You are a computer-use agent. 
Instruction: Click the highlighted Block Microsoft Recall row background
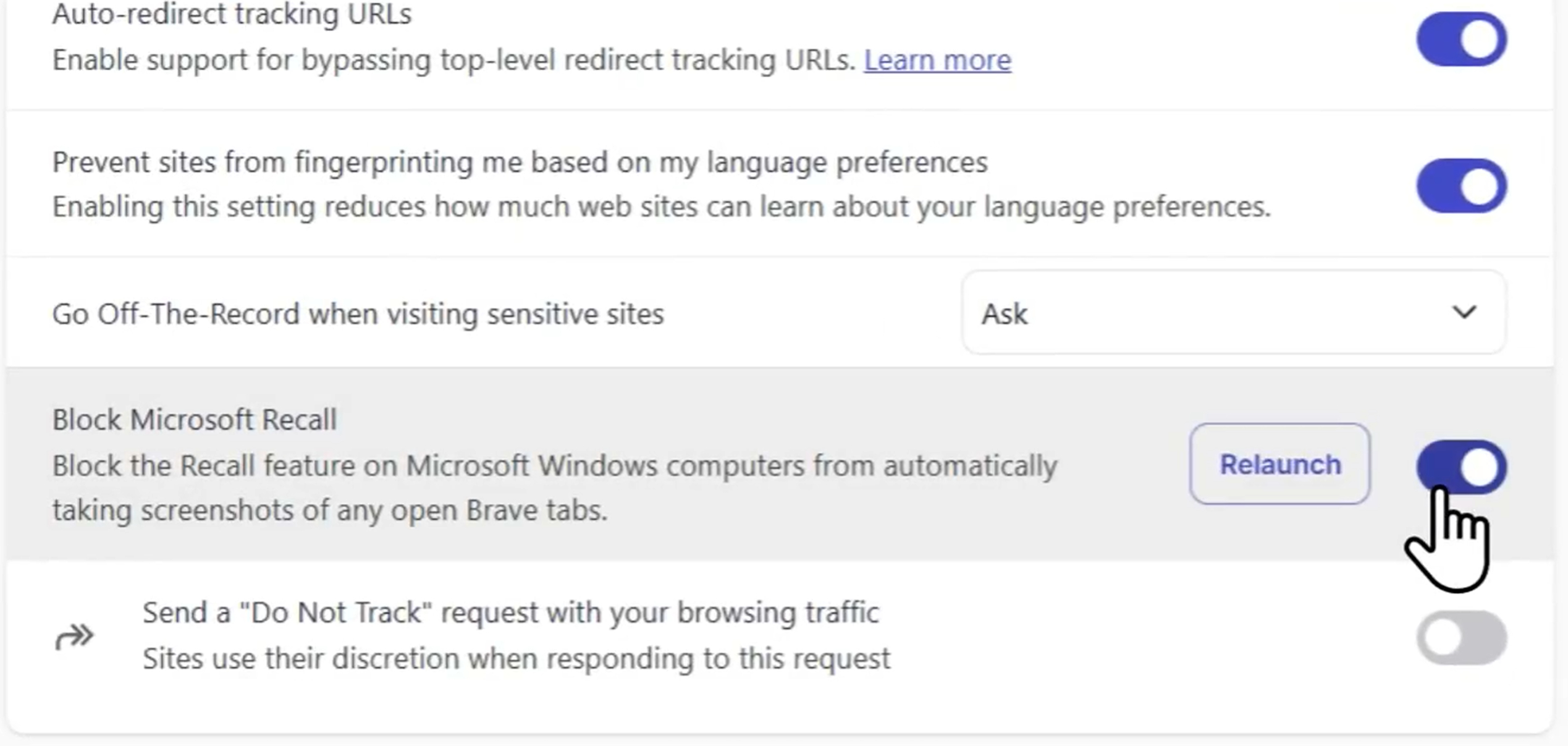(x=780, y=464)
